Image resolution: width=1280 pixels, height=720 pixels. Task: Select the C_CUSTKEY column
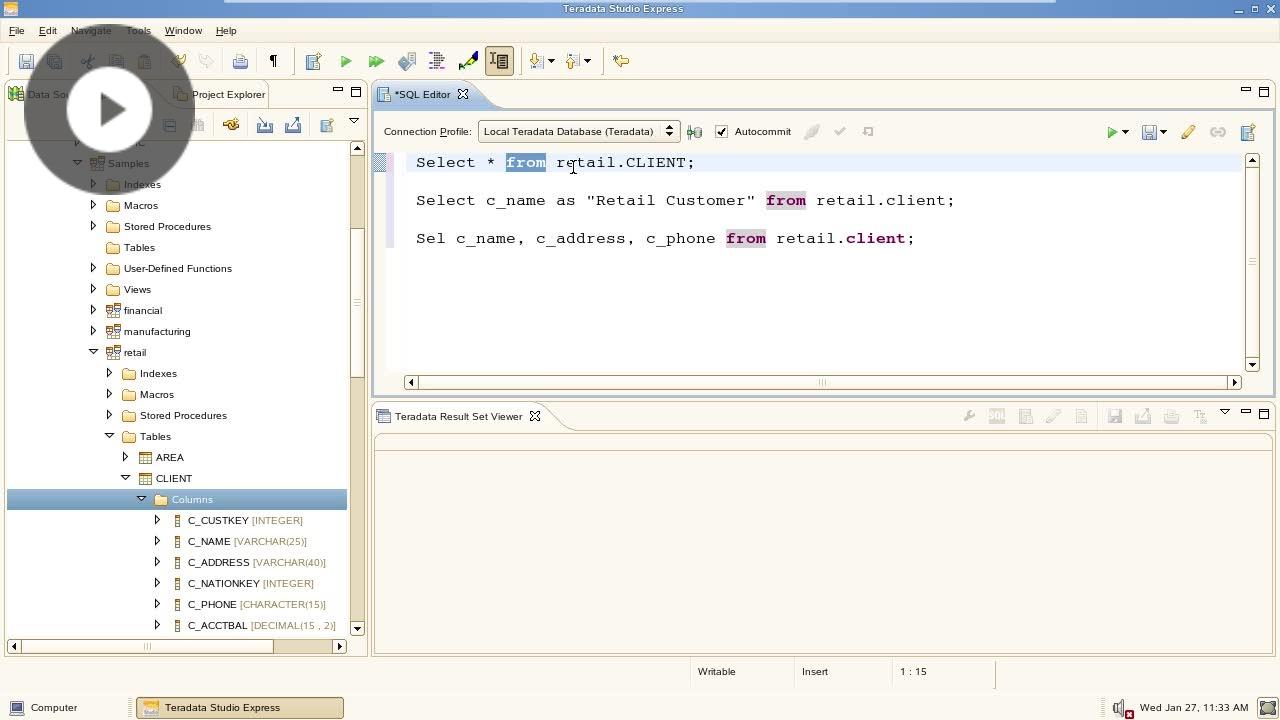(245, 520)
